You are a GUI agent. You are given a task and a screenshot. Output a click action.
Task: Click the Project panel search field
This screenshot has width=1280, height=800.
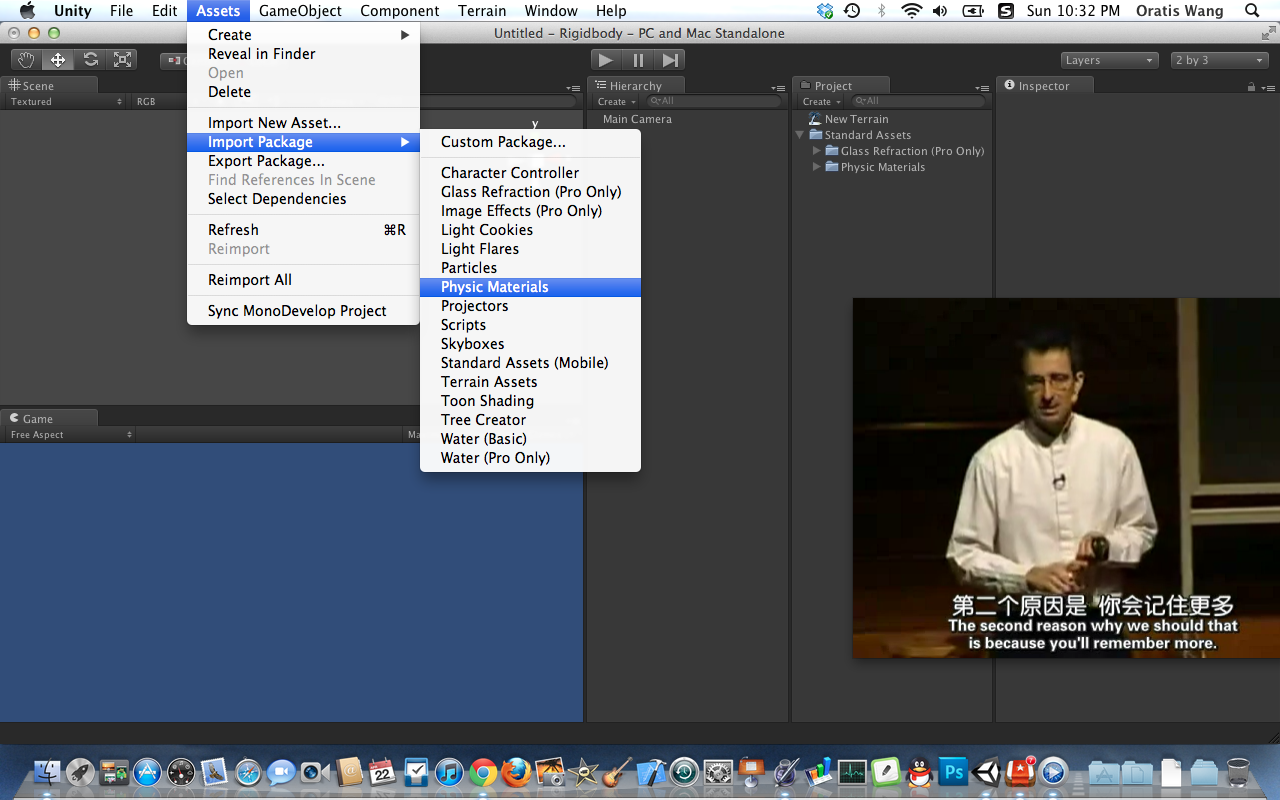pos(918,101)
